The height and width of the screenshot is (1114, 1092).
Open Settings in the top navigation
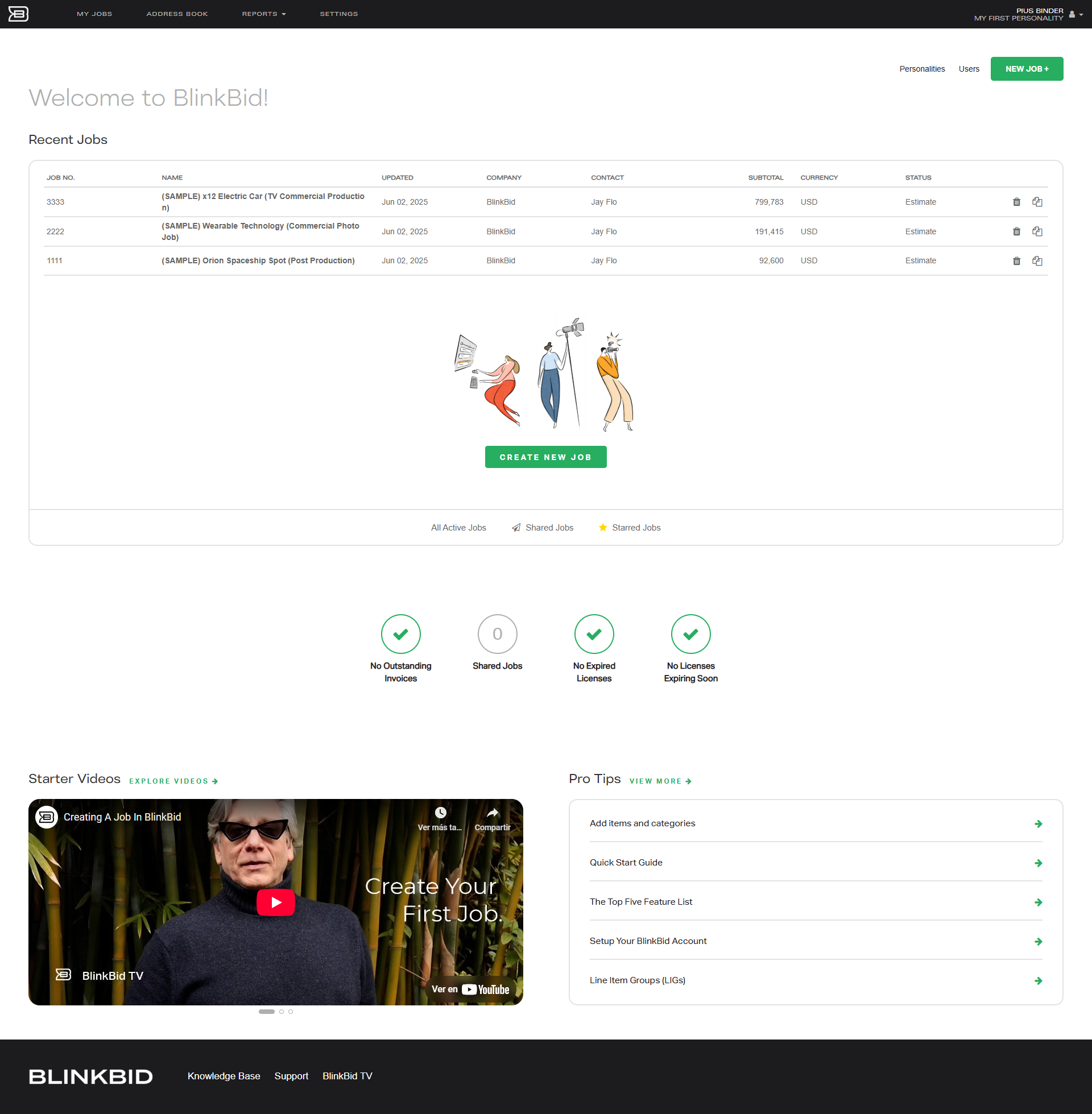(x=339, y=14)
